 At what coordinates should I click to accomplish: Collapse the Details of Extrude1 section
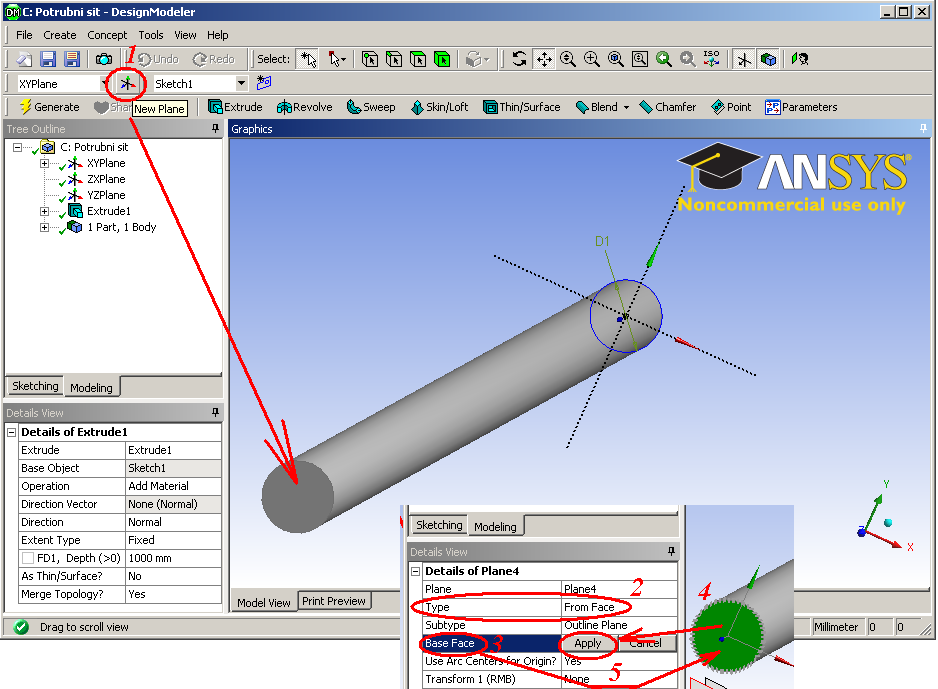[11, 432]
